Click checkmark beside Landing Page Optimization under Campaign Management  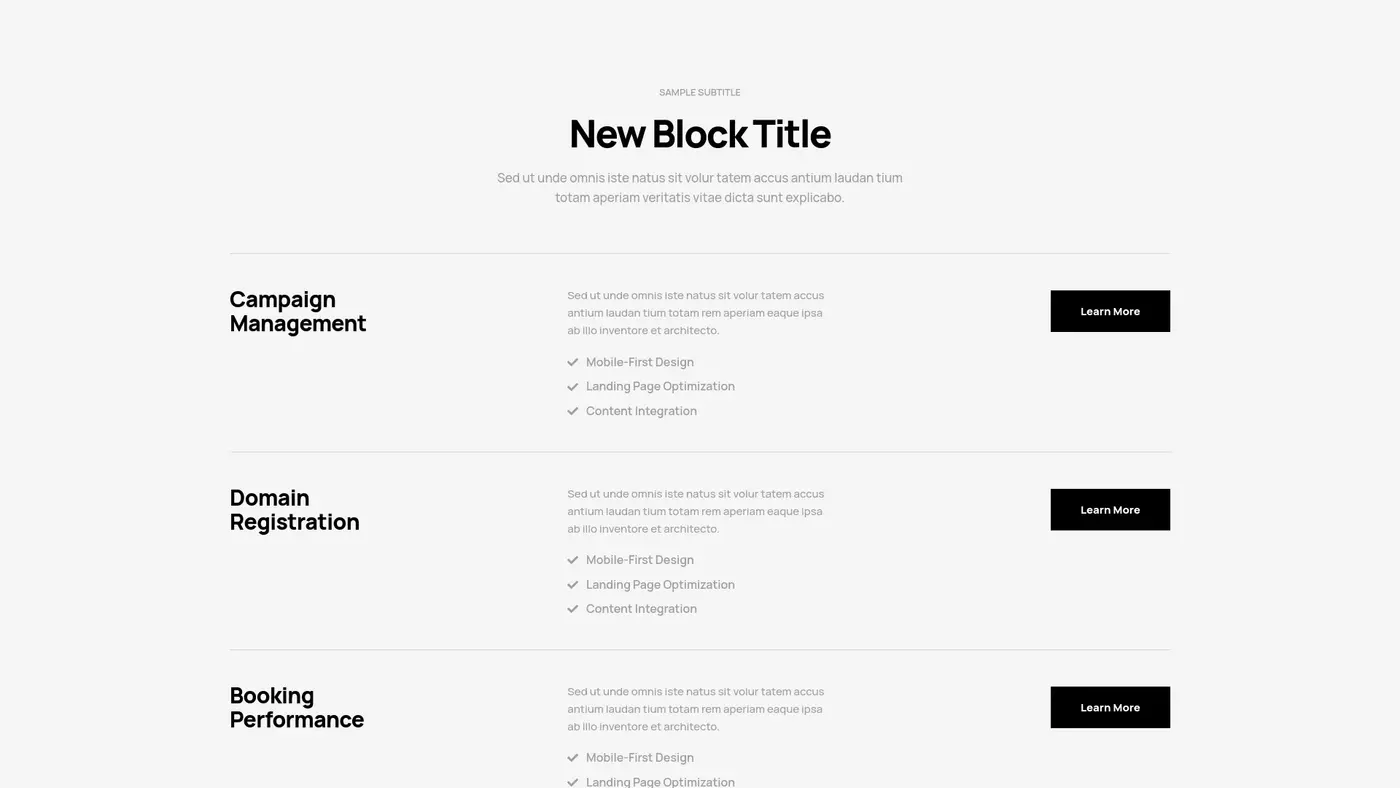tap(573, 387)
